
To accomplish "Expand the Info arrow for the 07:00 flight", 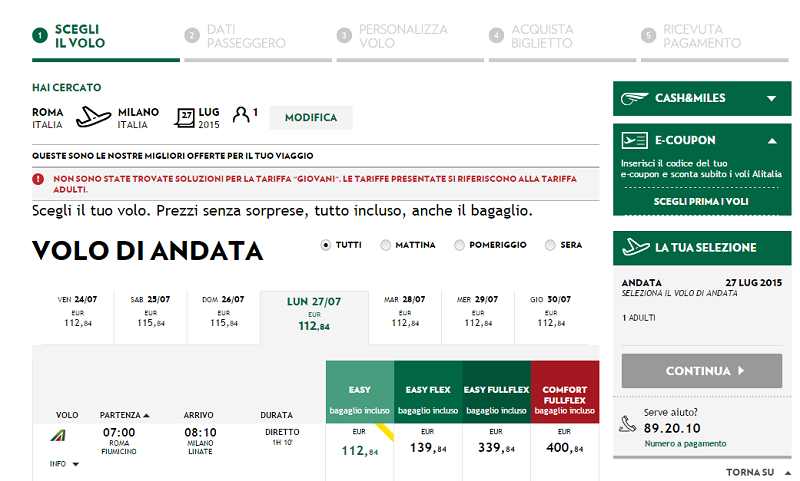I will click(x=76, y=464).
